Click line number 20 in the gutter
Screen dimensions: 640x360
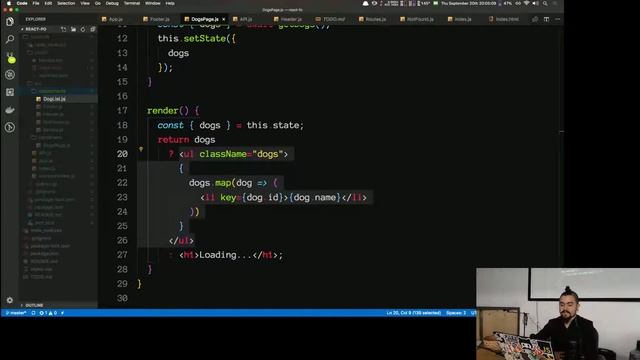122,154
